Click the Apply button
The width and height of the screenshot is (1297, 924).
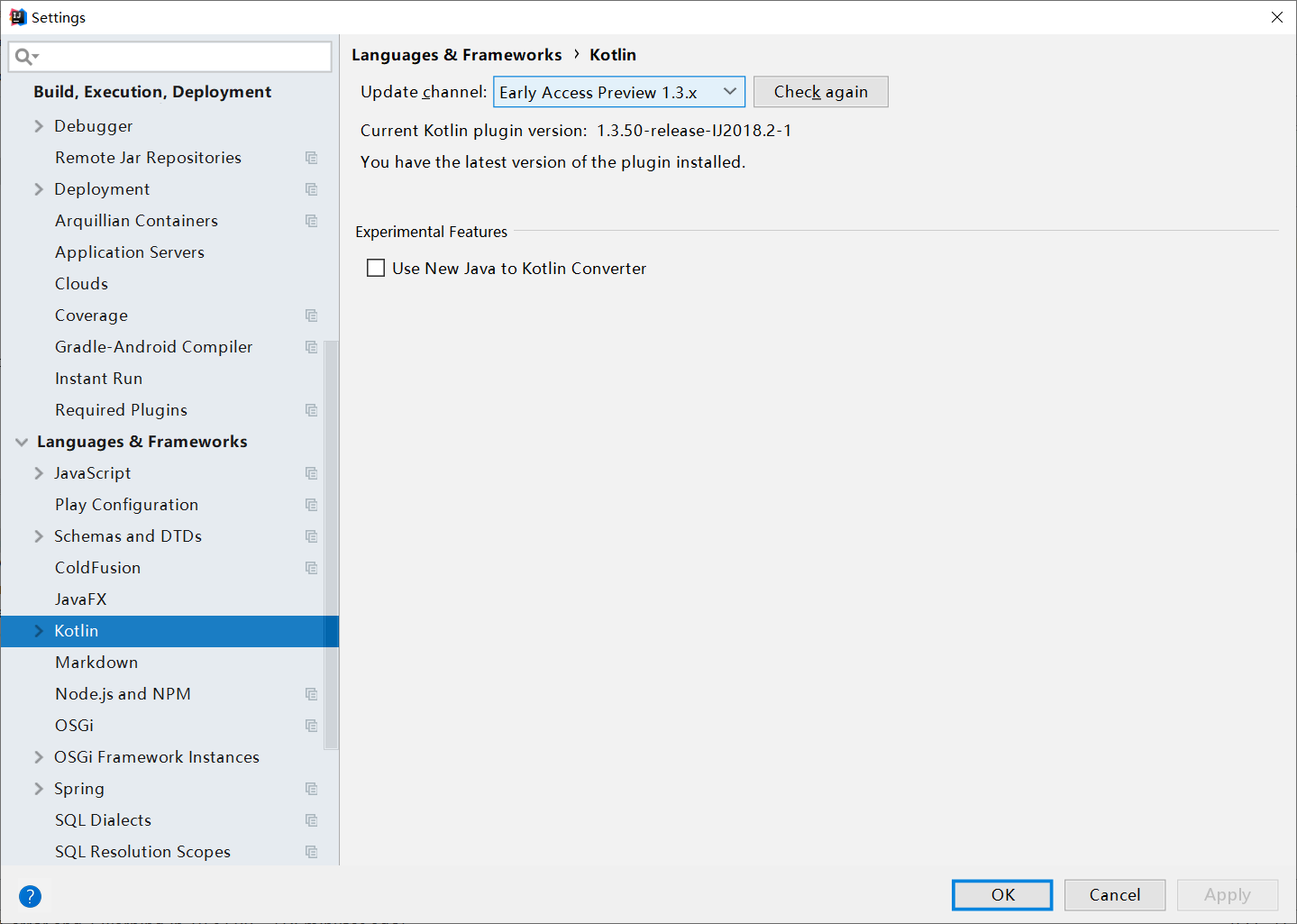click(1228, 895)
